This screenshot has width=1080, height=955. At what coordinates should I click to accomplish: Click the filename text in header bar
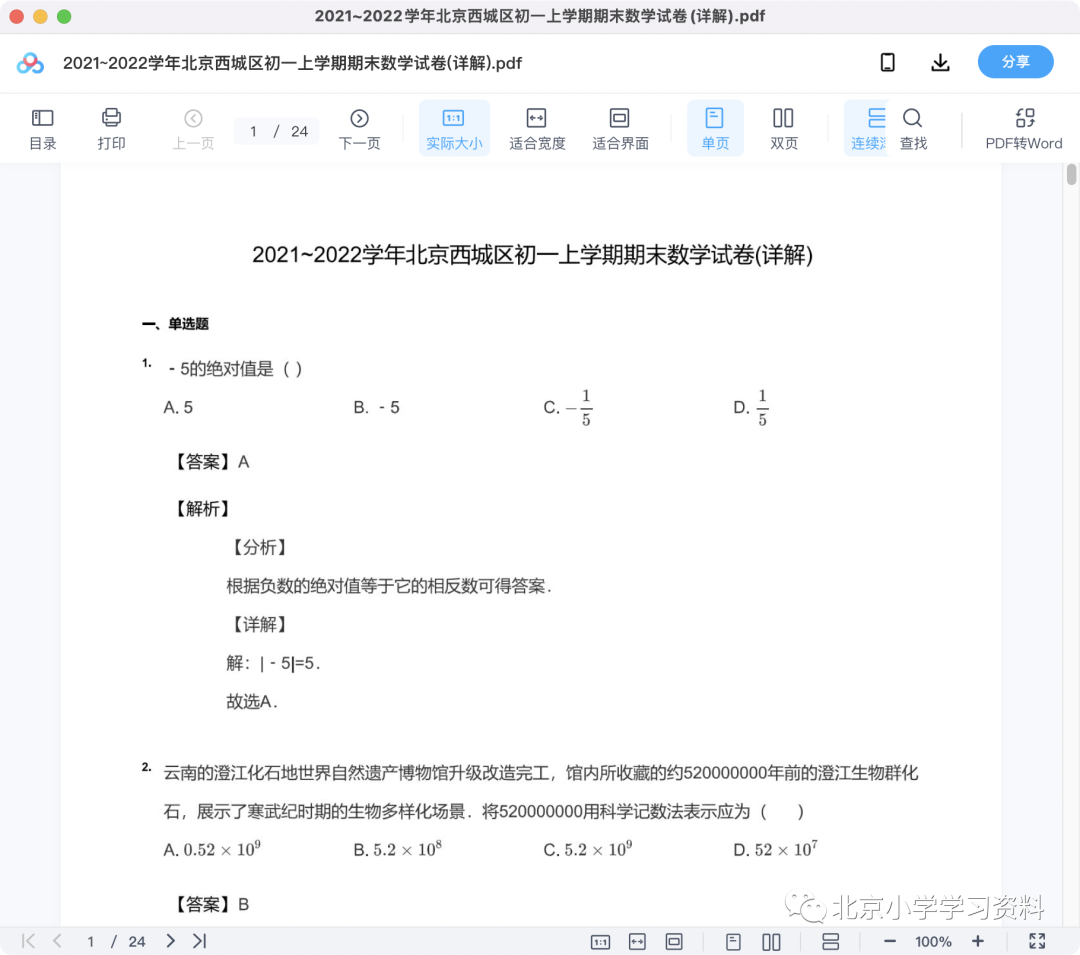pyautogui.click(x=292, y=63)
